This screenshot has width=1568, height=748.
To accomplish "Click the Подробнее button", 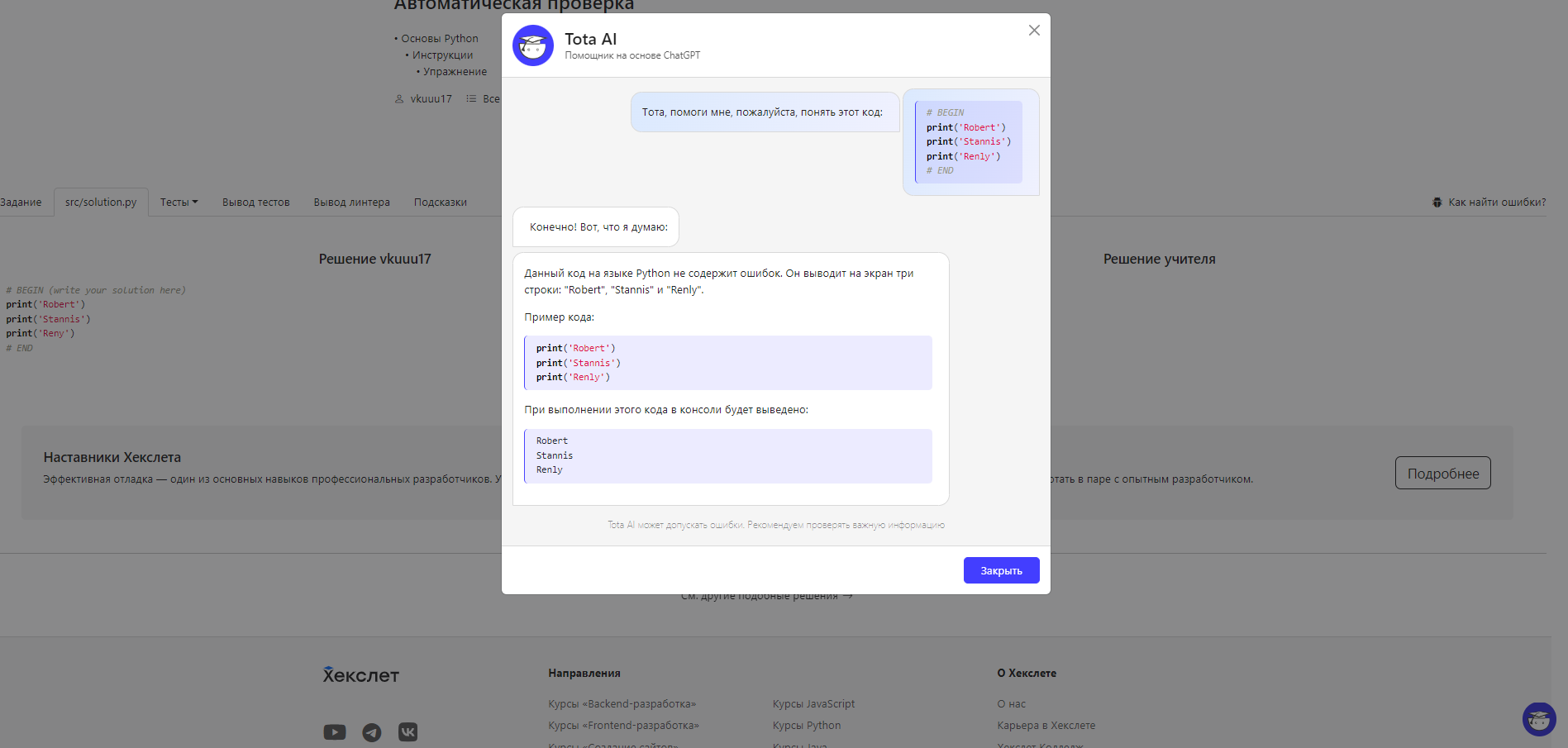I will click(x=1442, y=474).
